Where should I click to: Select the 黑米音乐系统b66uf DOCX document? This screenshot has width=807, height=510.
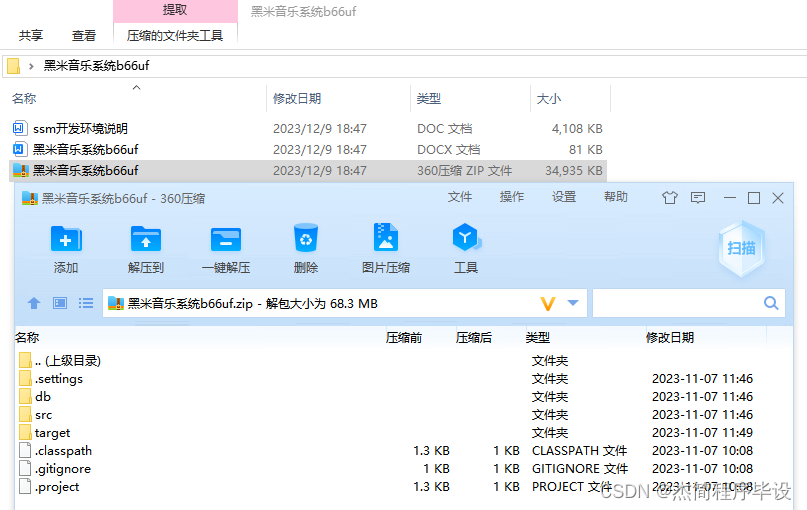tap(85, 150)
